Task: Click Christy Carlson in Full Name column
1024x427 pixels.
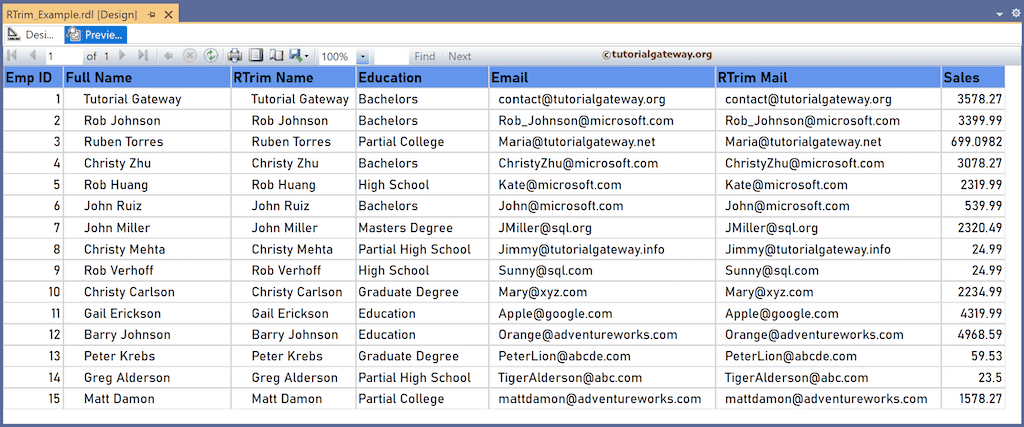Action: point(129,292)
